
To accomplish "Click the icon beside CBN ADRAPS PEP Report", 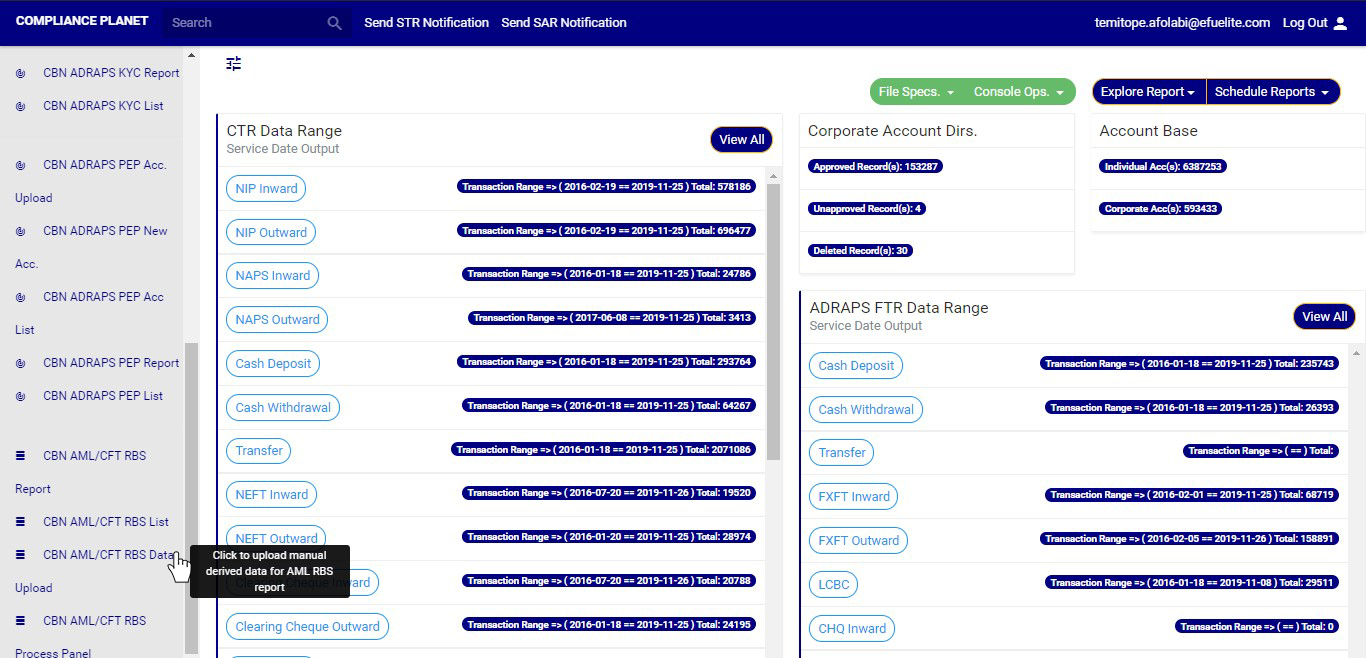I will pos(21,363).
